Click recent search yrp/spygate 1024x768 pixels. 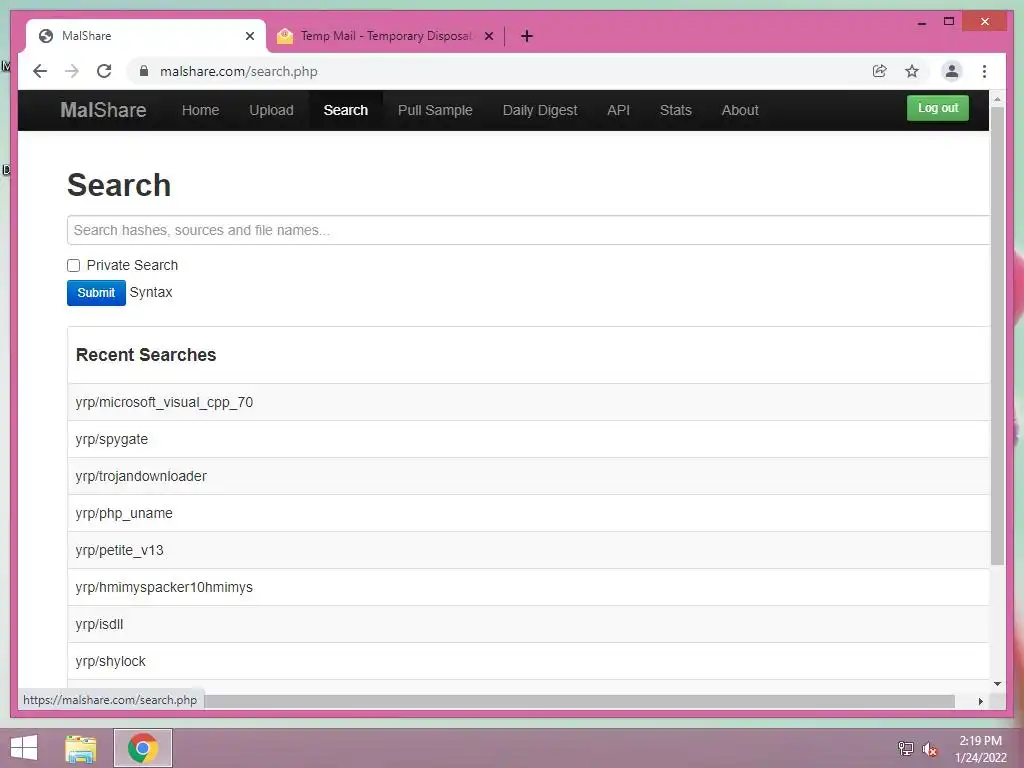pyautogui.click(x=112, y=440)
